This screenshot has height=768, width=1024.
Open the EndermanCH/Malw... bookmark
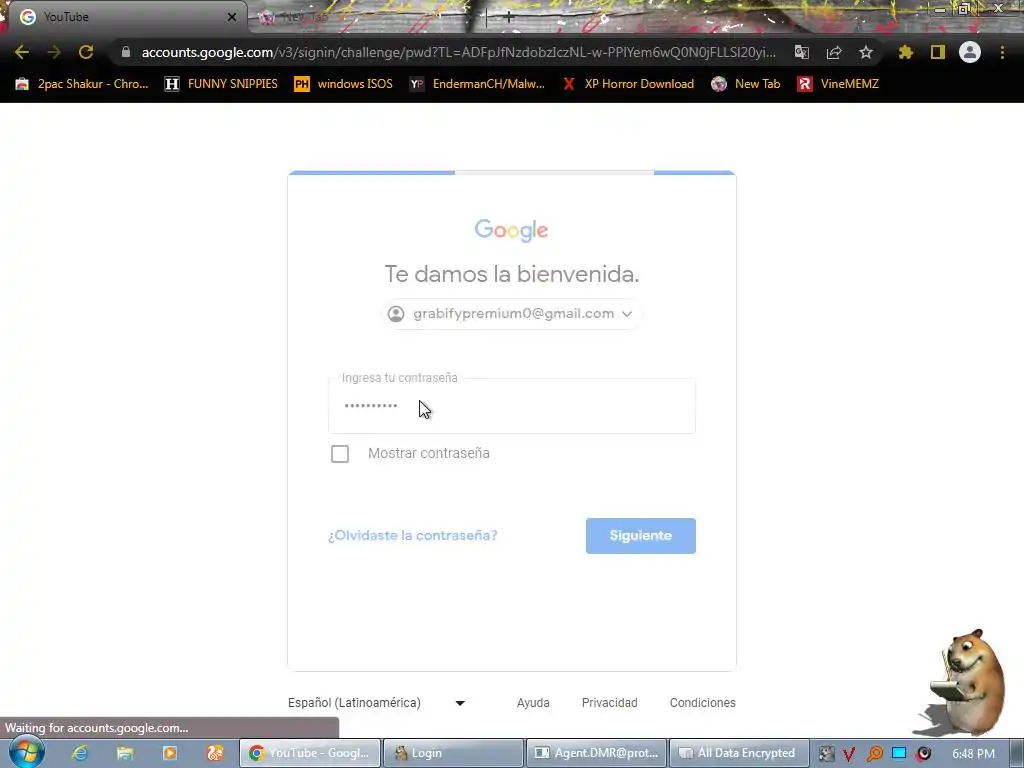point(477,84)
